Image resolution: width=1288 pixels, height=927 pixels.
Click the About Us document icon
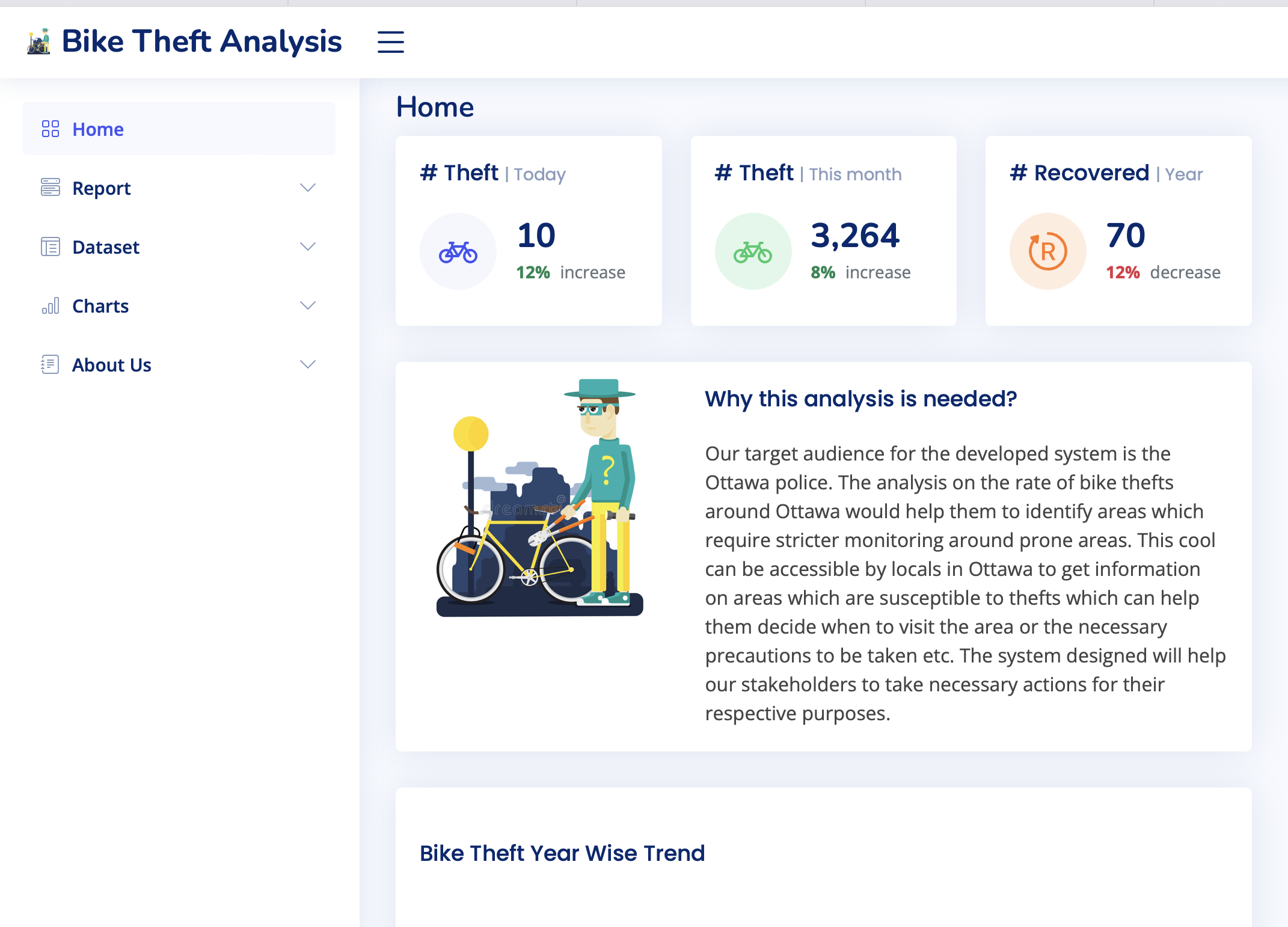click(x=51, y=364)
